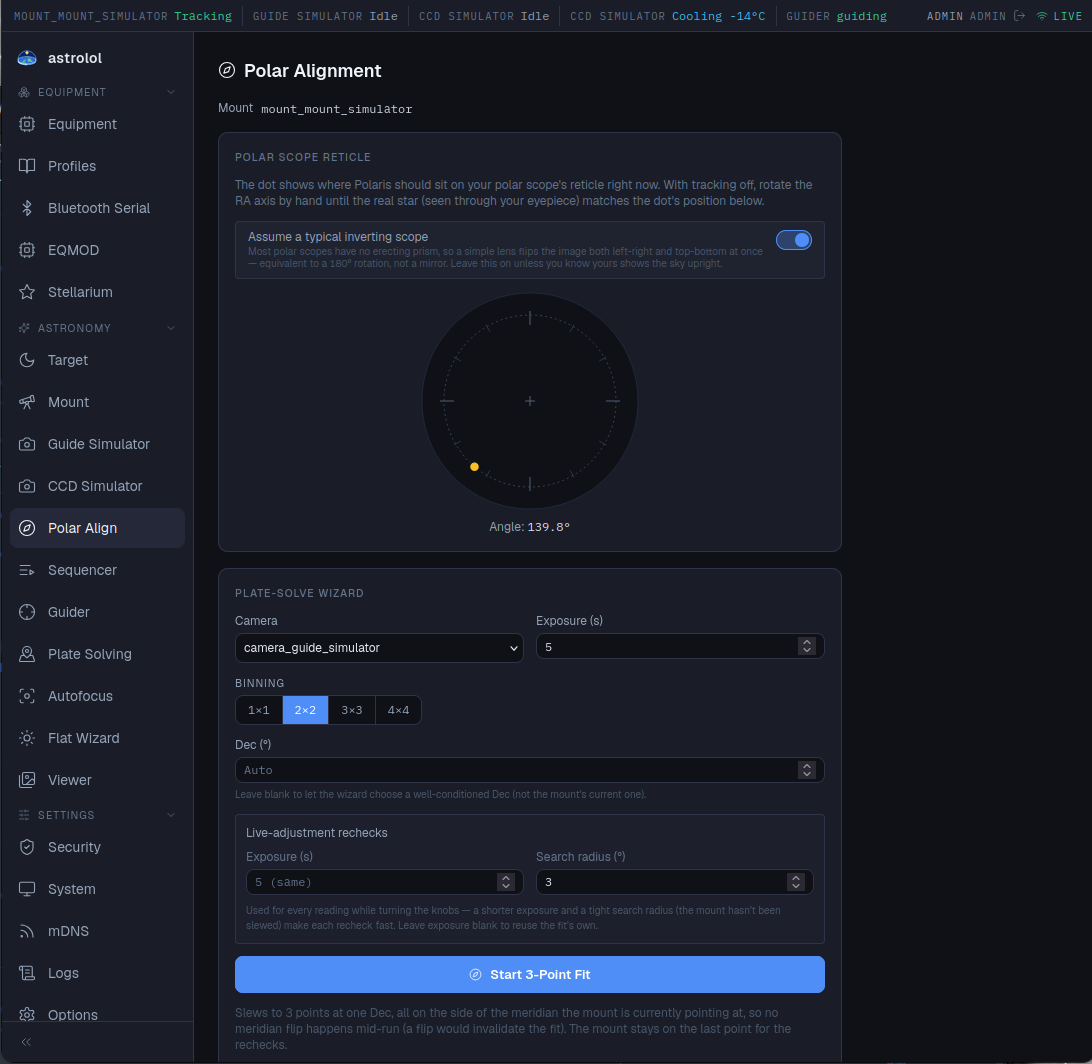Click the Sequencer list icon
The width and height of the screenshot is (1092, 1064).
coord(27,570)
